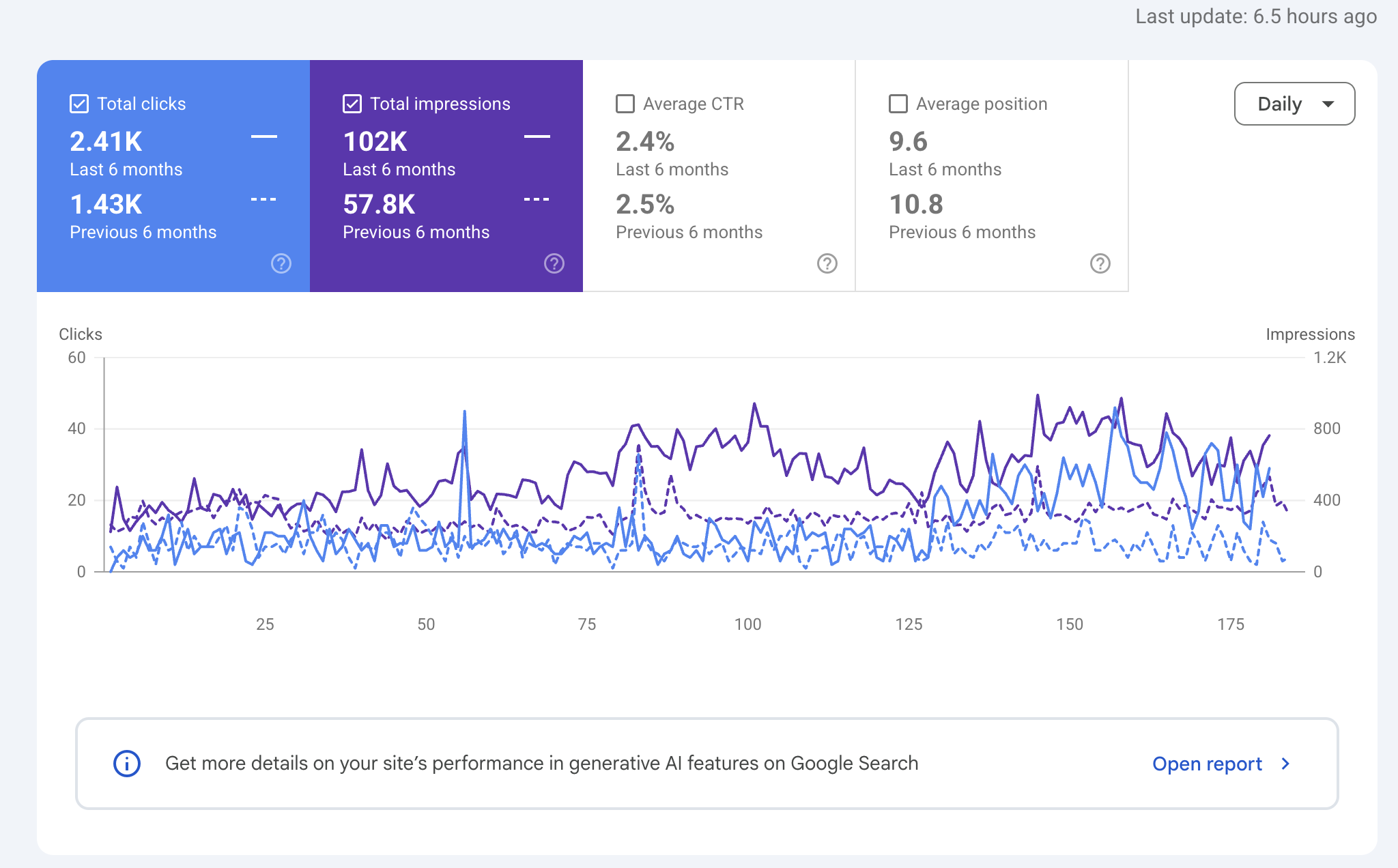Screen dimensions: 1398x868
Task: Click the 60 clicks axis label
Action: 76,358
